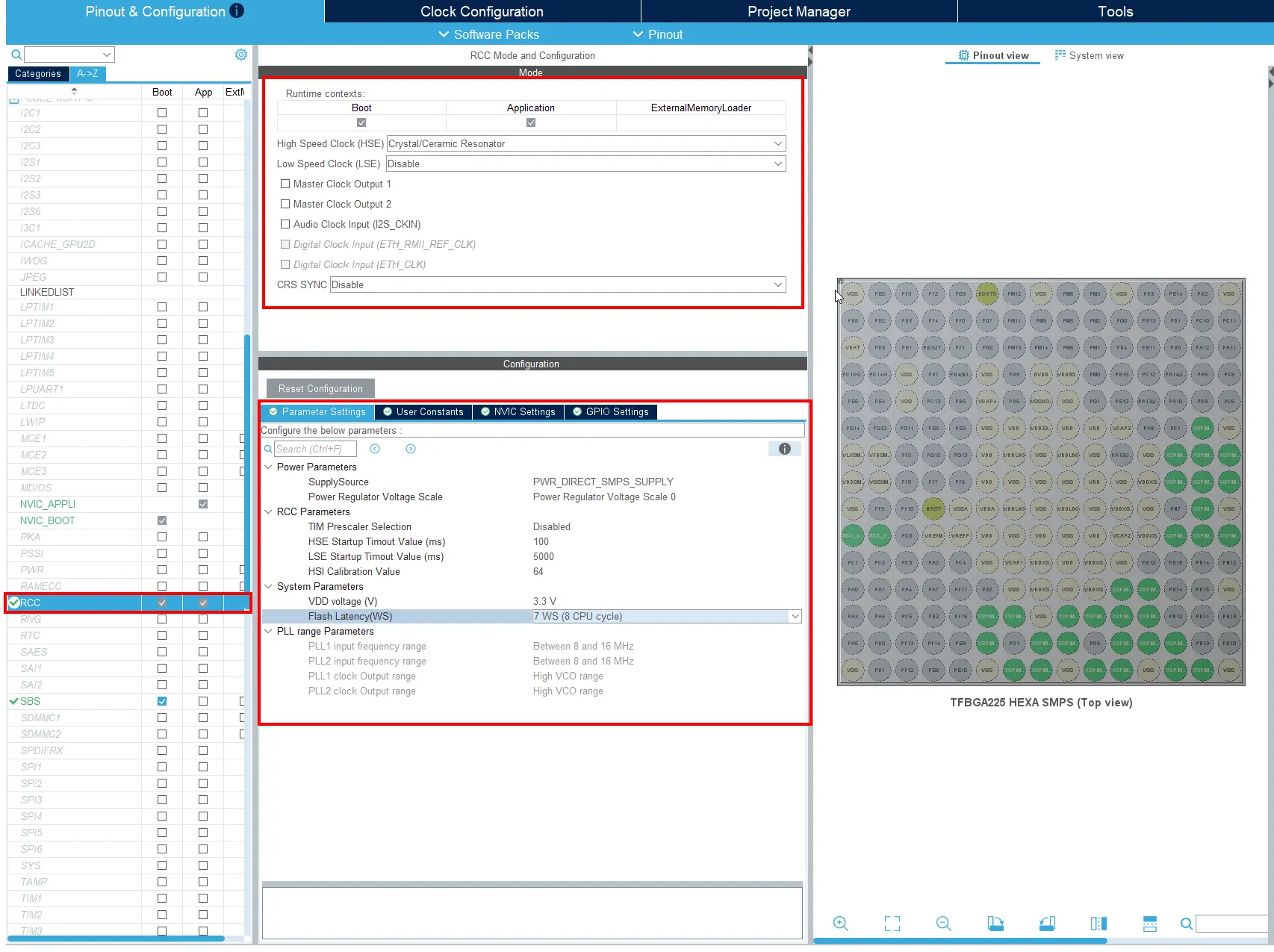Go to next parameter search result
This screenshot has height=952, width=1274.
(411, 449)
